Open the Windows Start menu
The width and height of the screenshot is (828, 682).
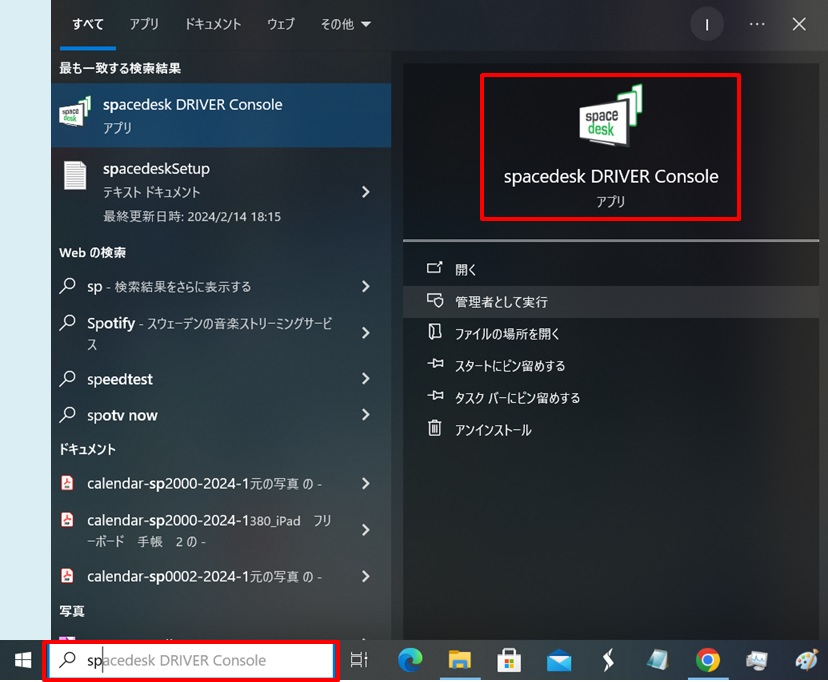click(23, 660)
